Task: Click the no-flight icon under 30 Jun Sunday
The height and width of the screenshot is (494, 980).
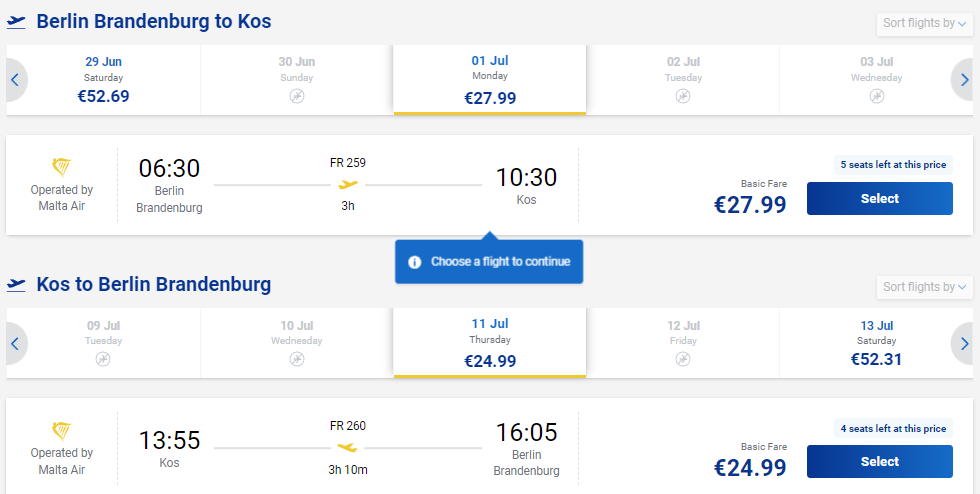Action: pos(297,96)
